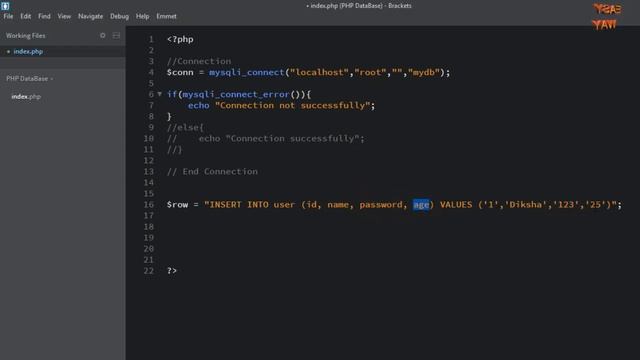The width and height of the screenshot is (640, 360).
Task: Click line number 22 in the gutter
Action: pyautogui.click(x=149, y=271)
